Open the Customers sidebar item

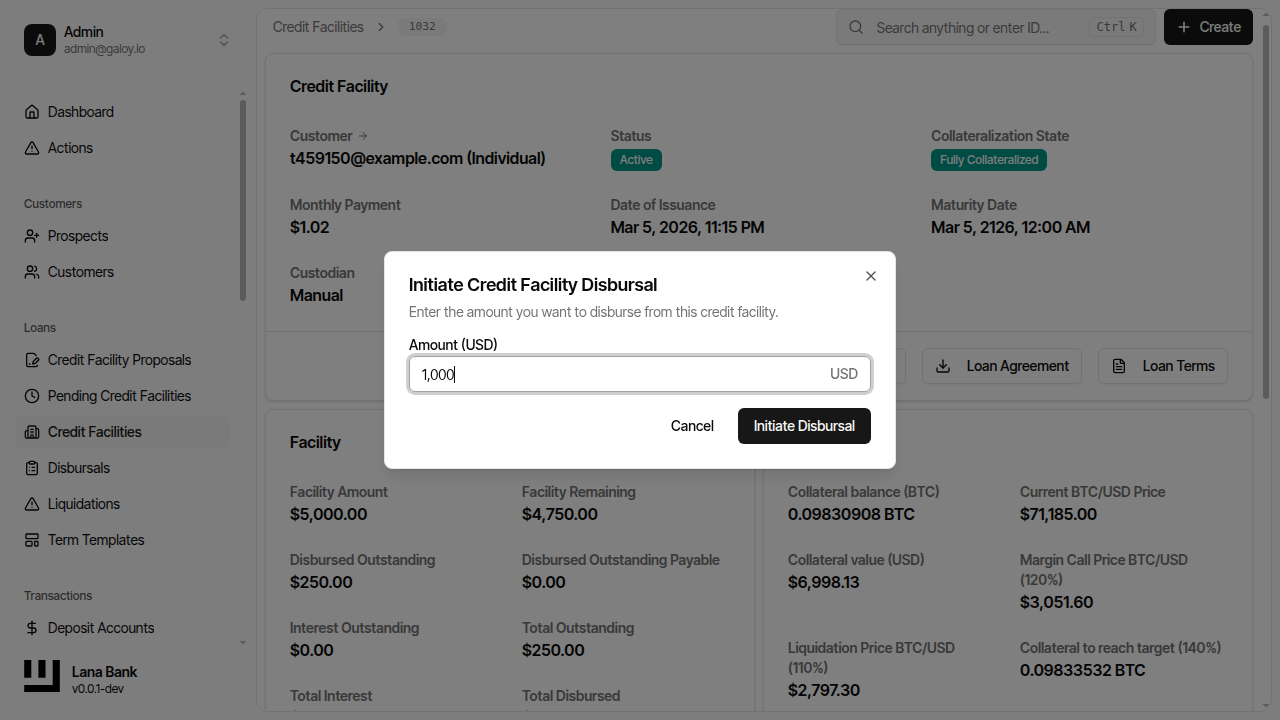tap(80, 272)
